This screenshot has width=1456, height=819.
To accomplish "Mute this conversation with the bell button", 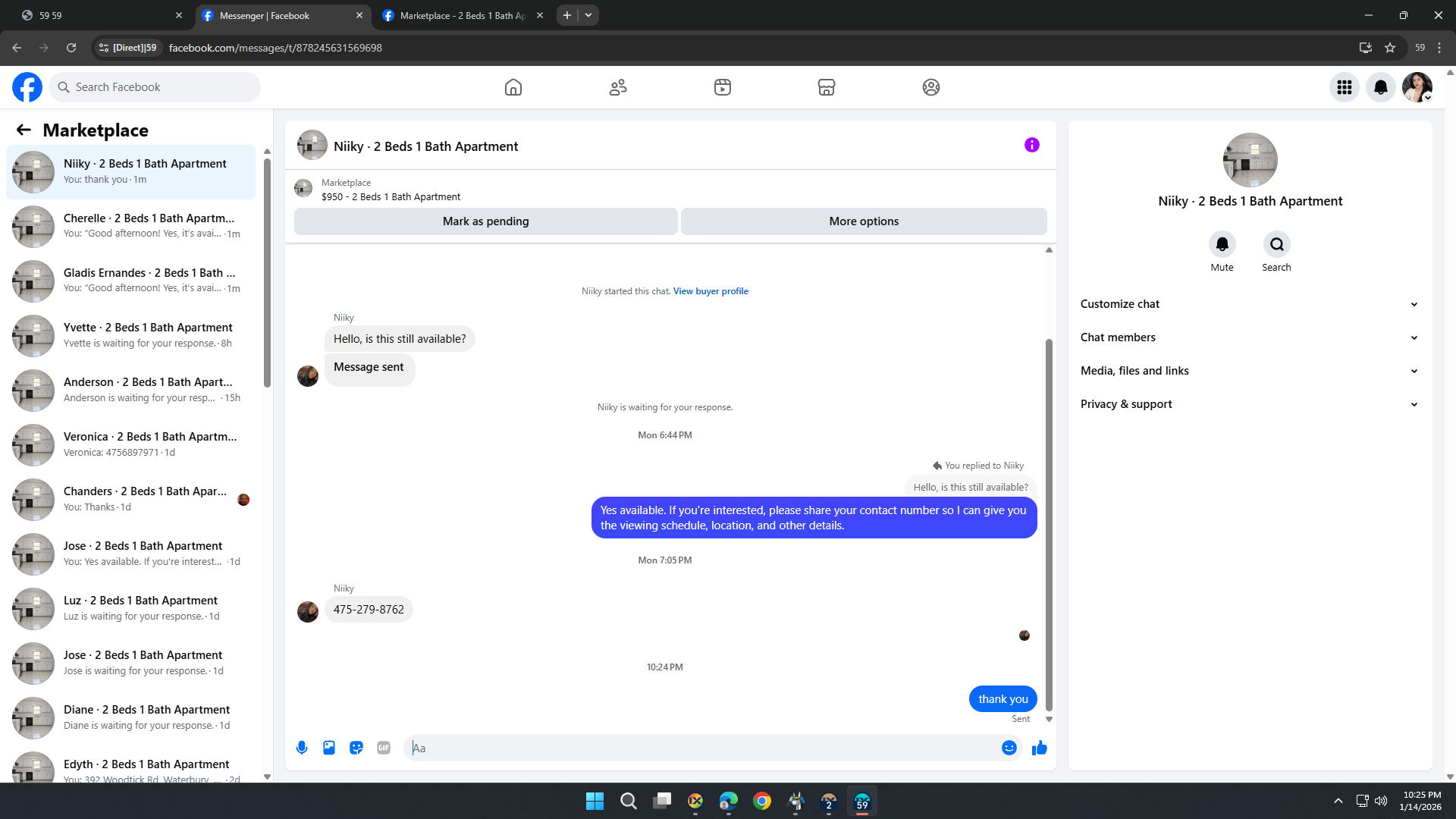I will (x=1222, y=244).
